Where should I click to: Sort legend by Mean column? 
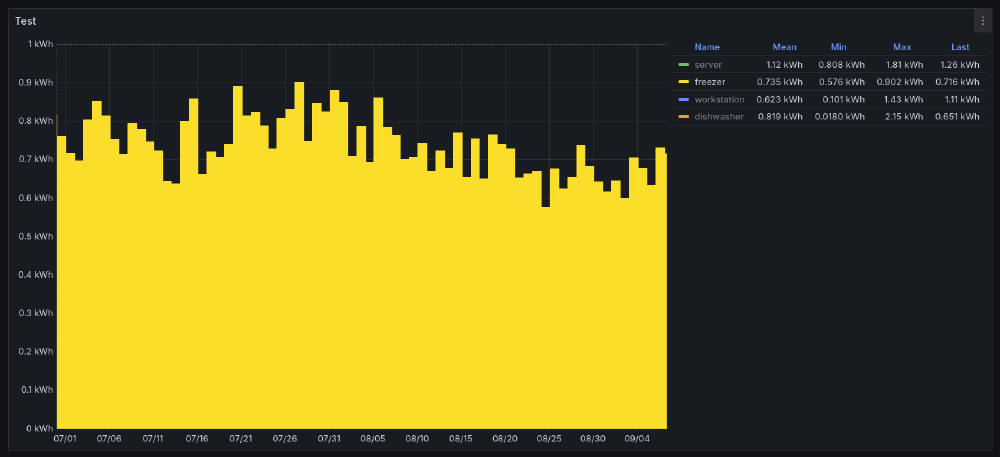point(784,47)
